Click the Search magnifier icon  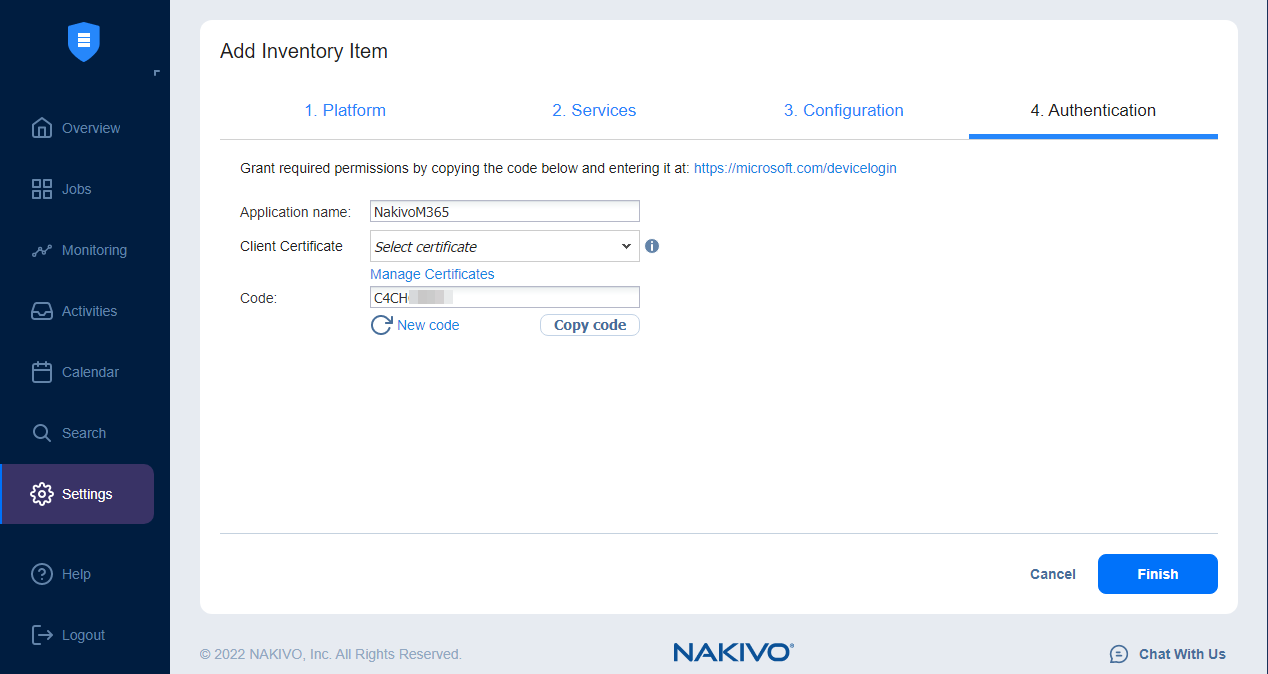[42, 432]
